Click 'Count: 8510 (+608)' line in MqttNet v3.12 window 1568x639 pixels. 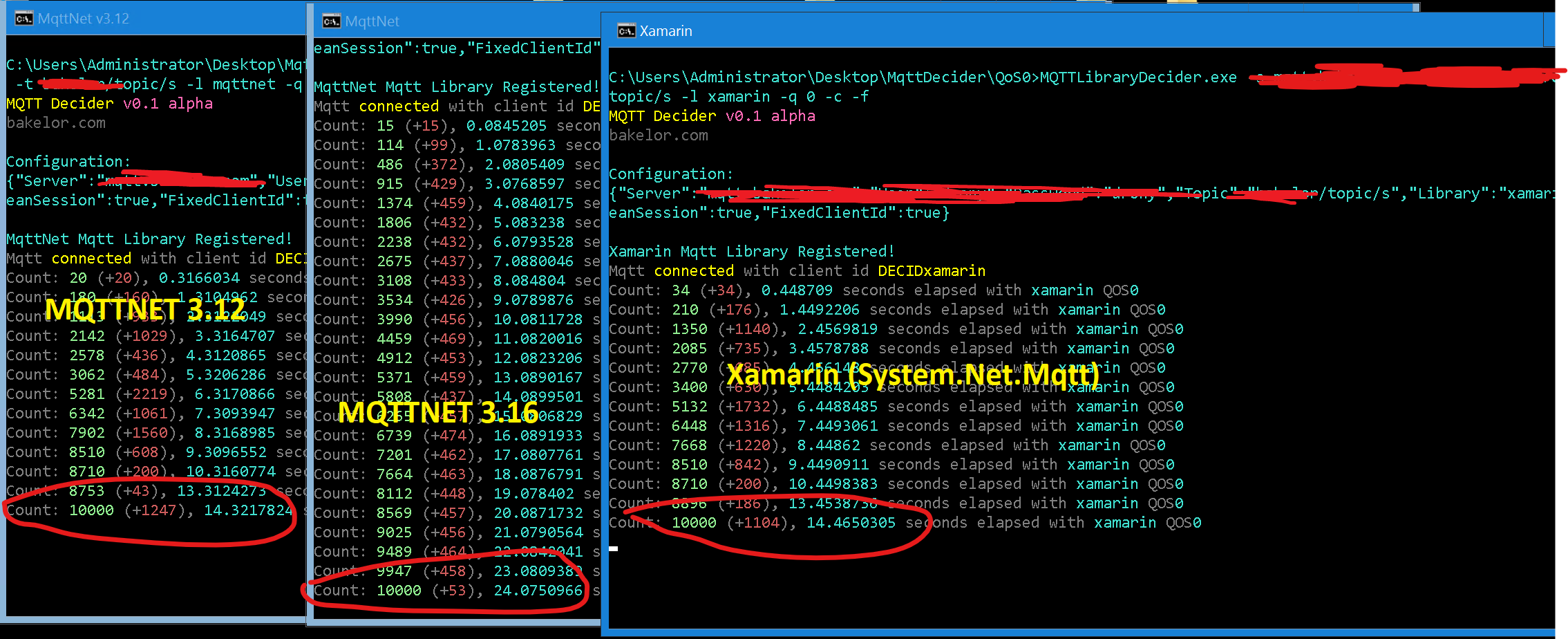tap(155, 452)
